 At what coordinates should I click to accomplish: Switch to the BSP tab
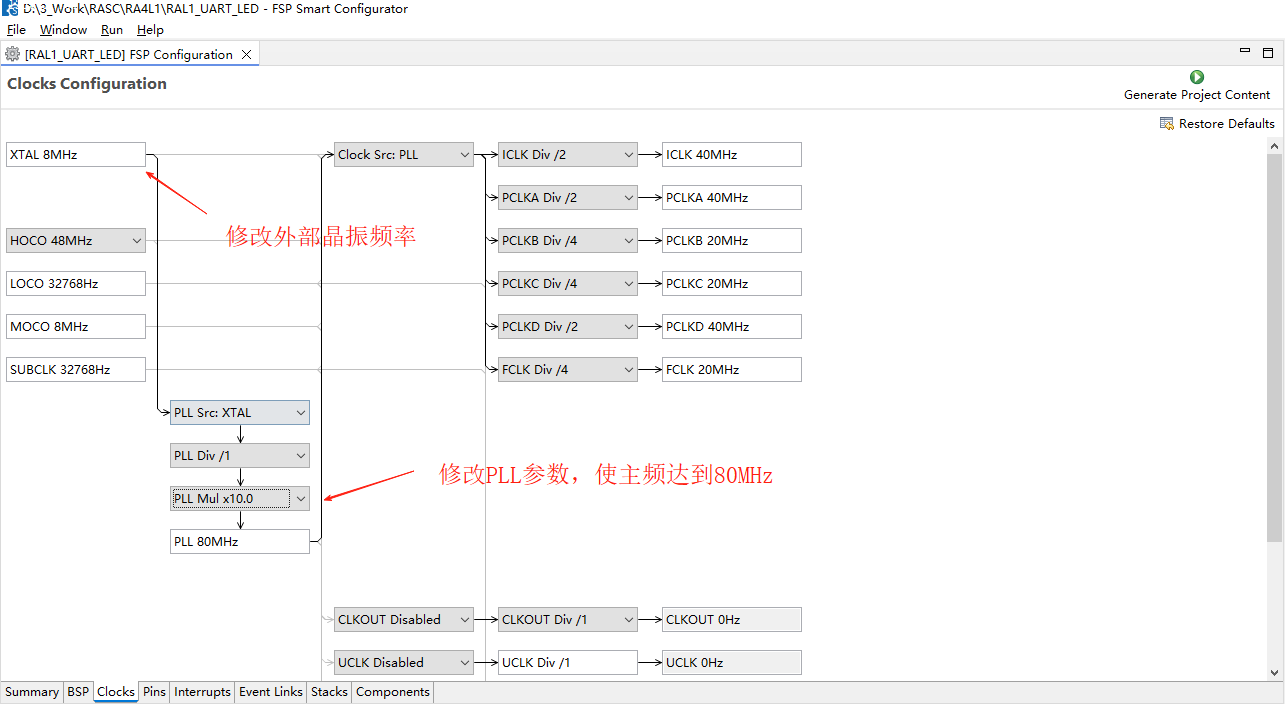(x=78, y=692)
